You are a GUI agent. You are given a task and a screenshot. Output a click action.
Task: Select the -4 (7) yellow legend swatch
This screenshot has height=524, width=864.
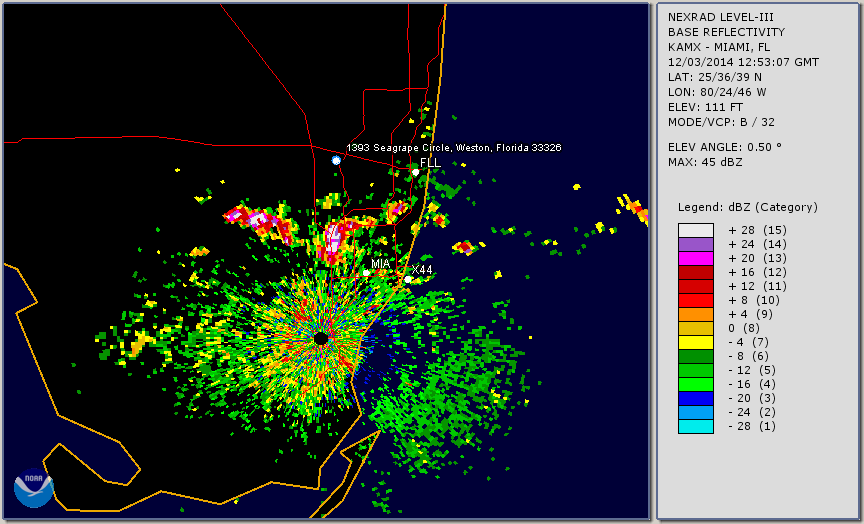point(696,343)
